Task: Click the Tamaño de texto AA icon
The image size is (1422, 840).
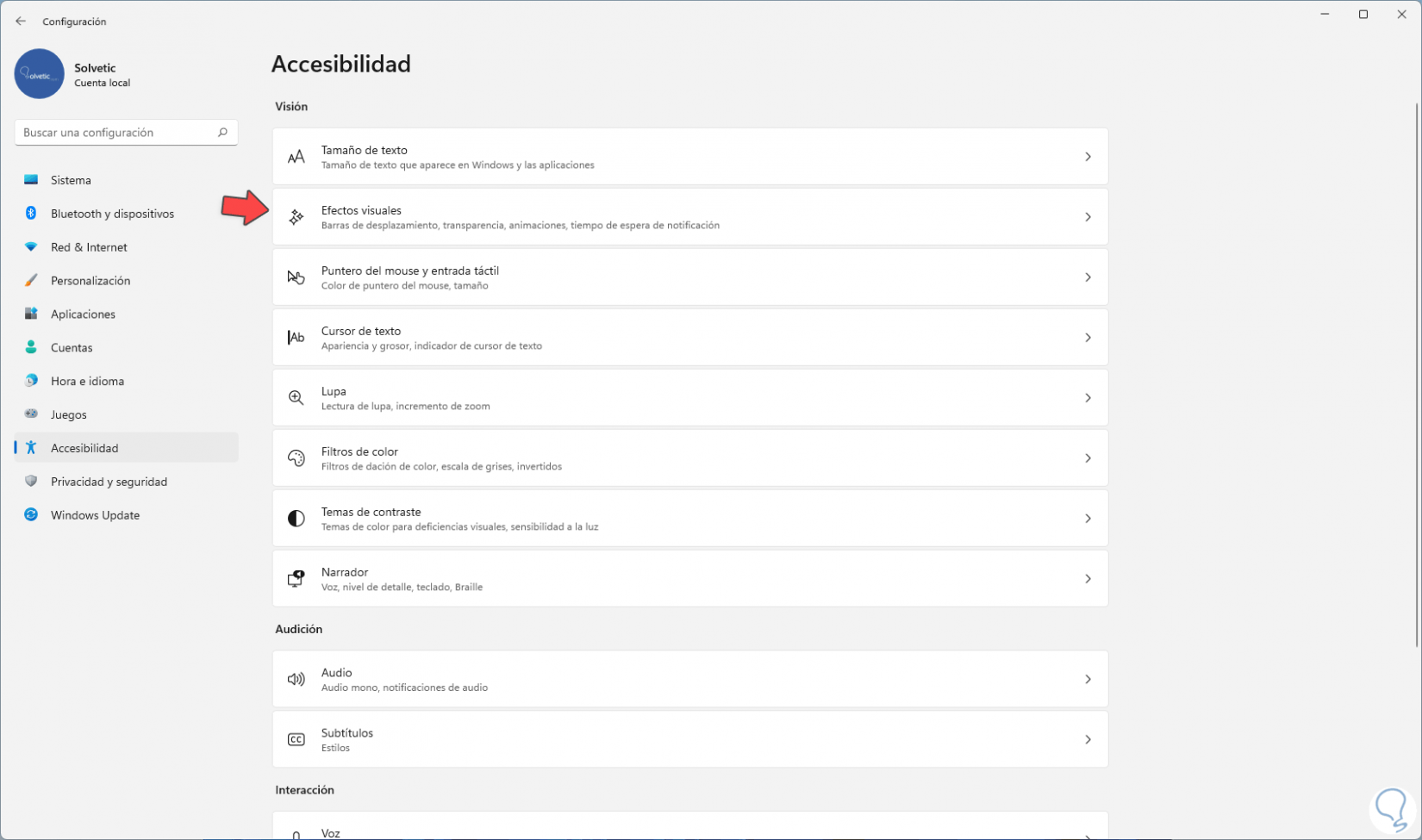Action: tap(296, 157)
